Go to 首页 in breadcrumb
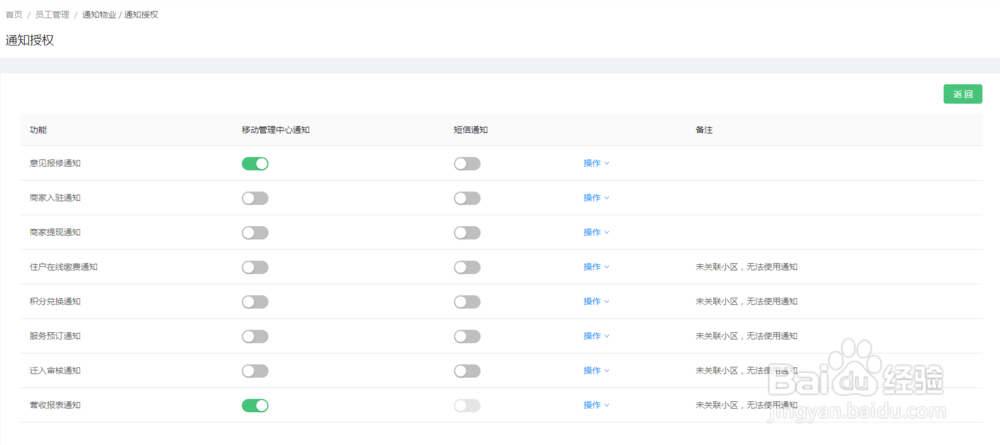 click(x=14, y=15)
